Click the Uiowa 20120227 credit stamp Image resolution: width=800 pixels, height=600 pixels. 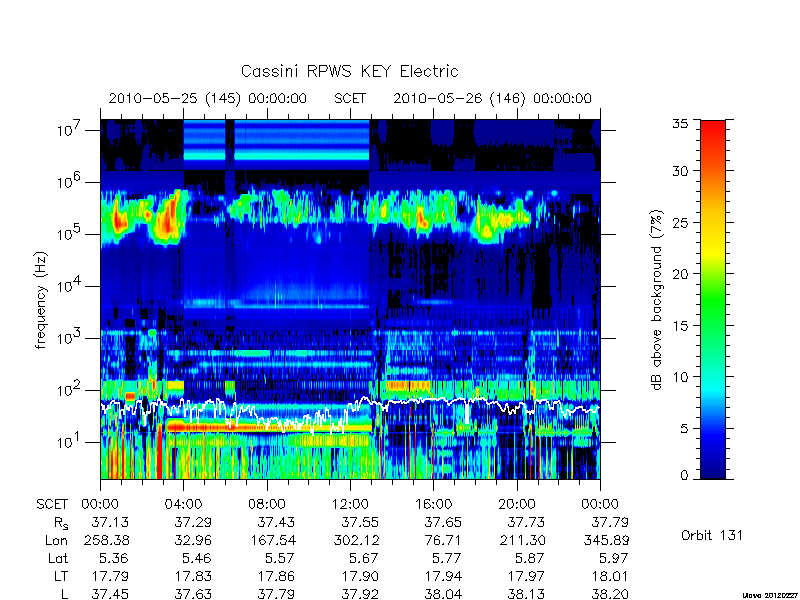(x=771, y=595)
